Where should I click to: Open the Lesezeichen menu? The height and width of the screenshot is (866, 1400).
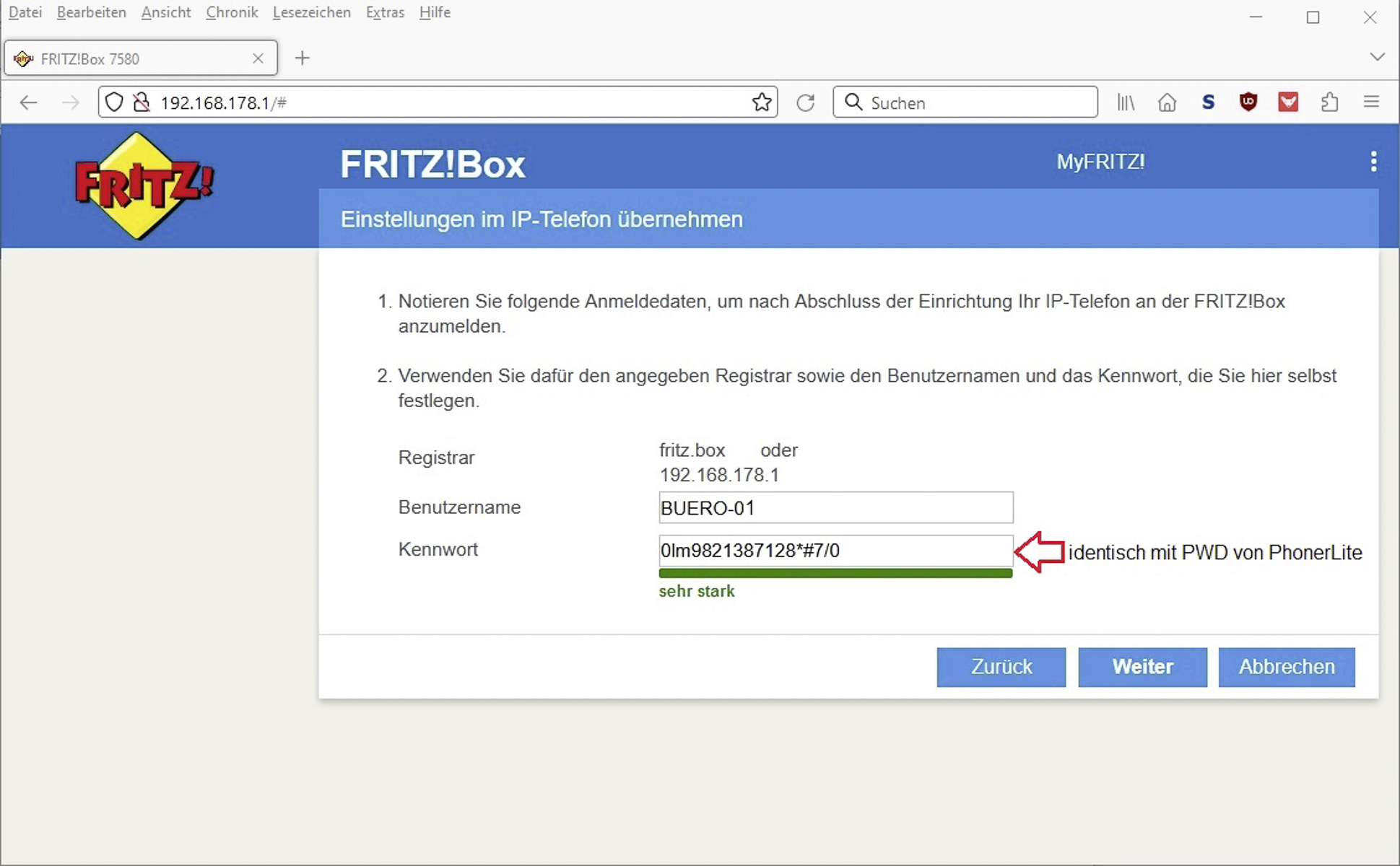[x=312, y=12]
